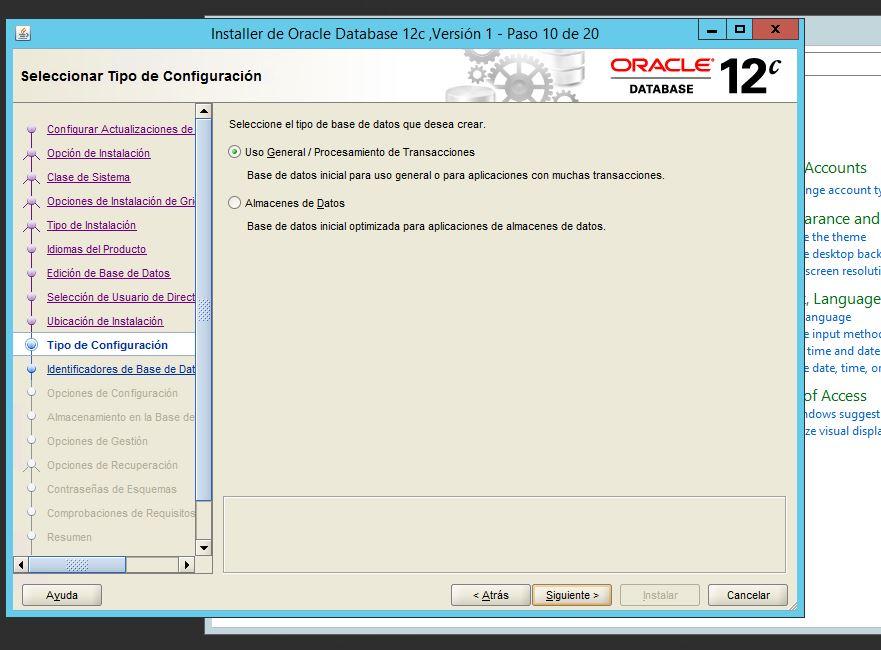This screenshot has height=650, width=881.
Task: Open Selección de Usuario de Directorio step
Action: pyautogui.click(x=120, y=297)
